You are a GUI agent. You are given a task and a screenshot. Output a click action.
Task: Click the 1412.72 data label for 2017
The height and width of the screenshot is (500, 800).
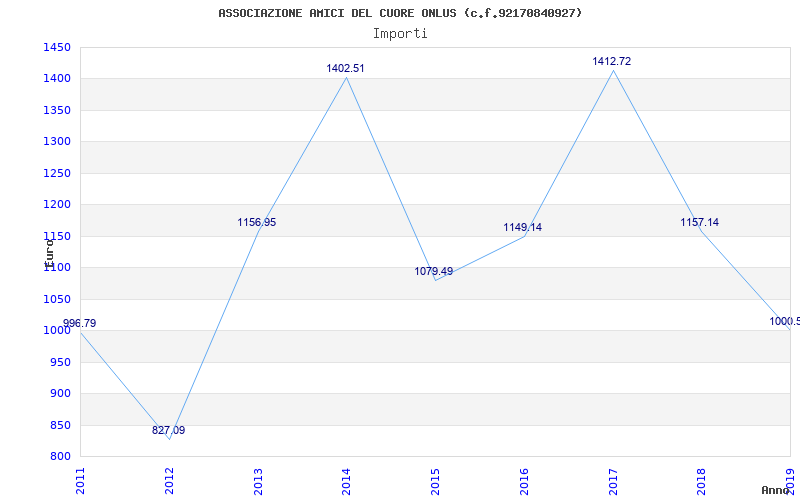(x=611, y=61)
